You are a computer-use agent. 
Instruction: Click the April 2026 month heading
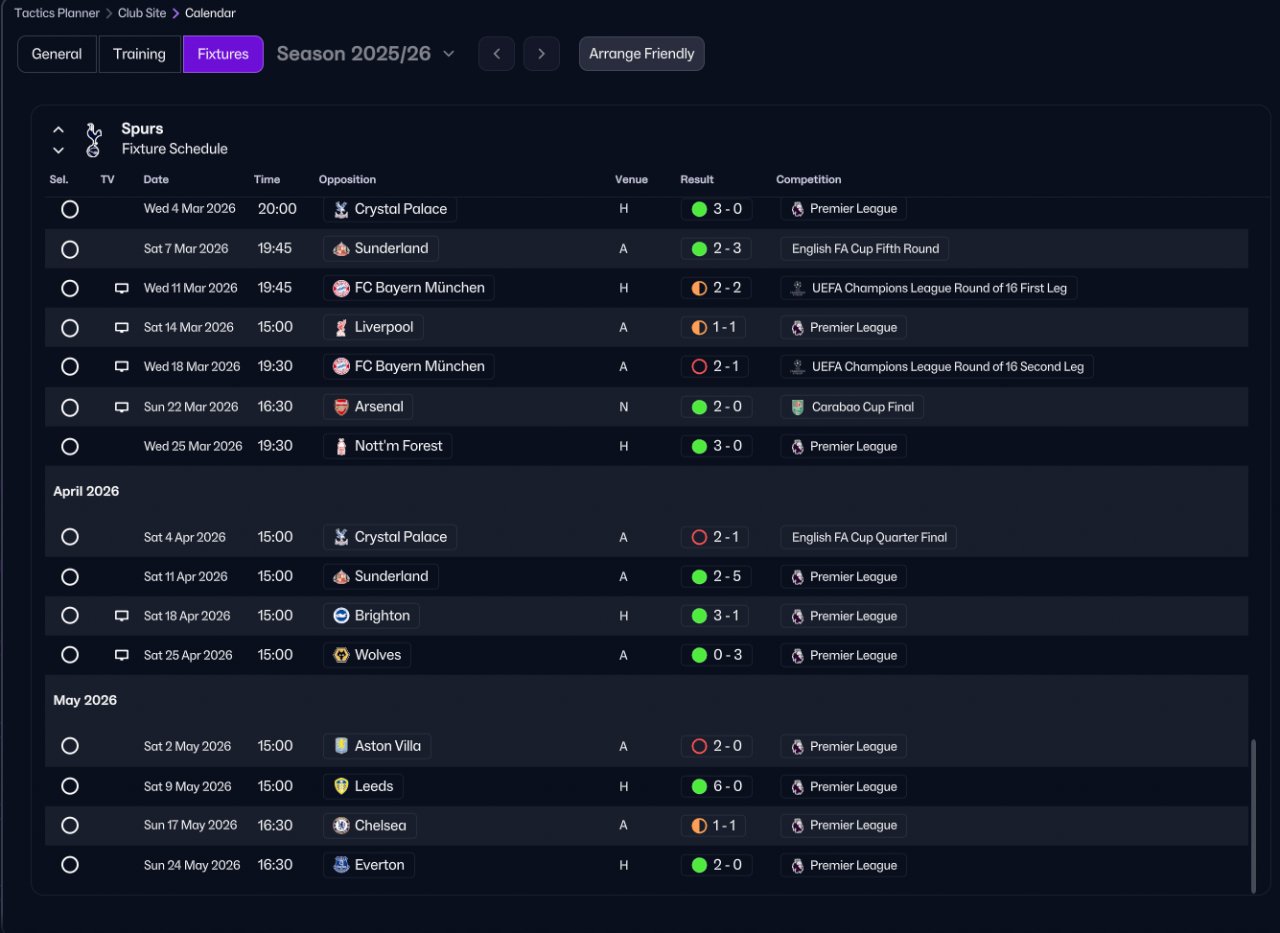(x=86, y=491)
